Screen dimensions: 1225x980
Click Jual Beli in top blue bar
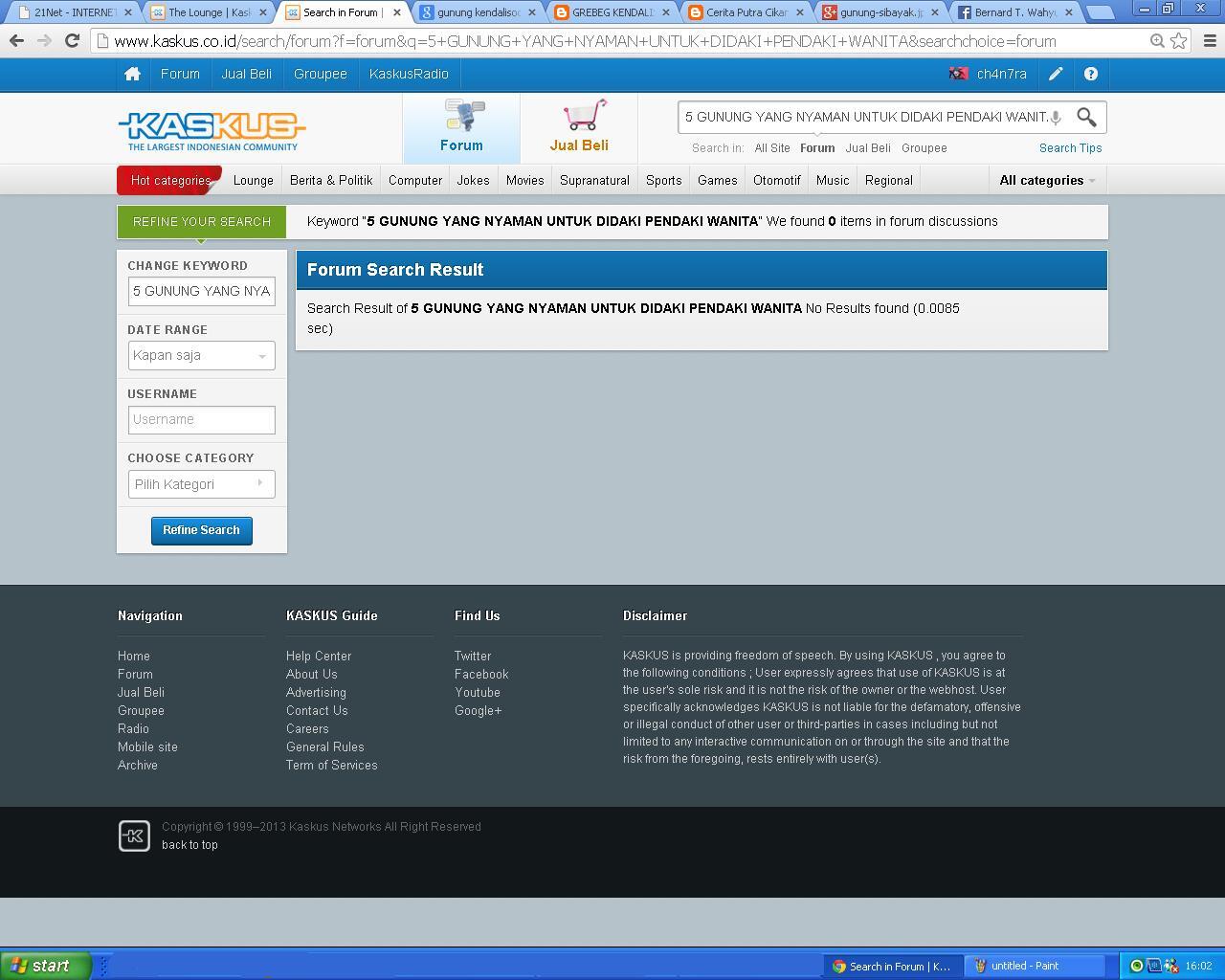click(247, 74)
